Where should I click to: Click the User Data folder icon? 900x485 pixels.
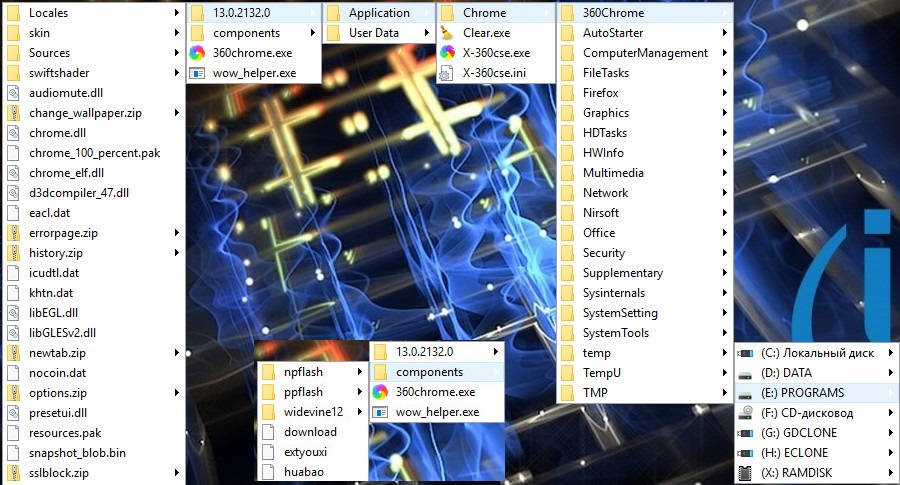(333, 33)
